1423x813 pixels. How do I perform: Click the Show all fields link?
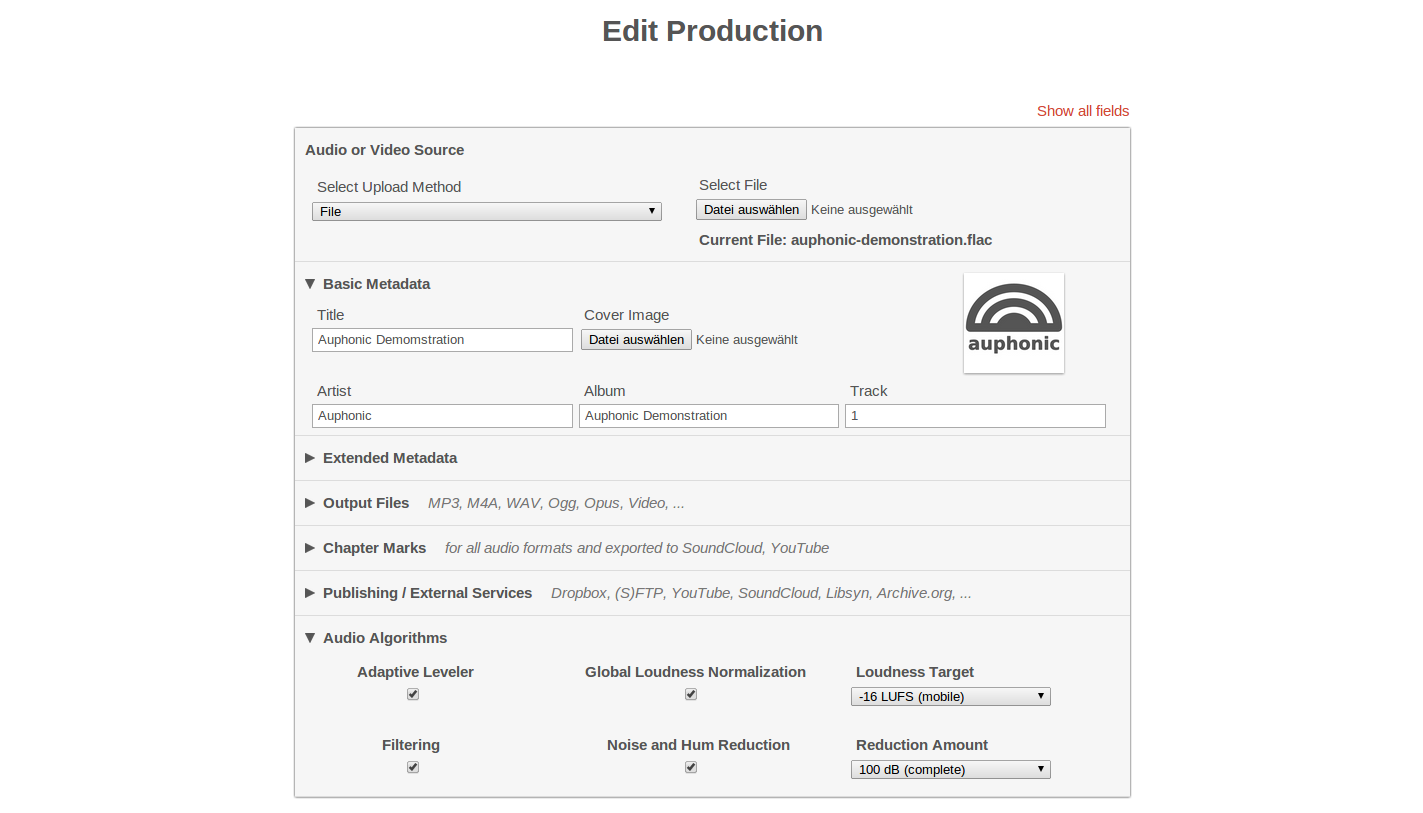pos(1083,111)
